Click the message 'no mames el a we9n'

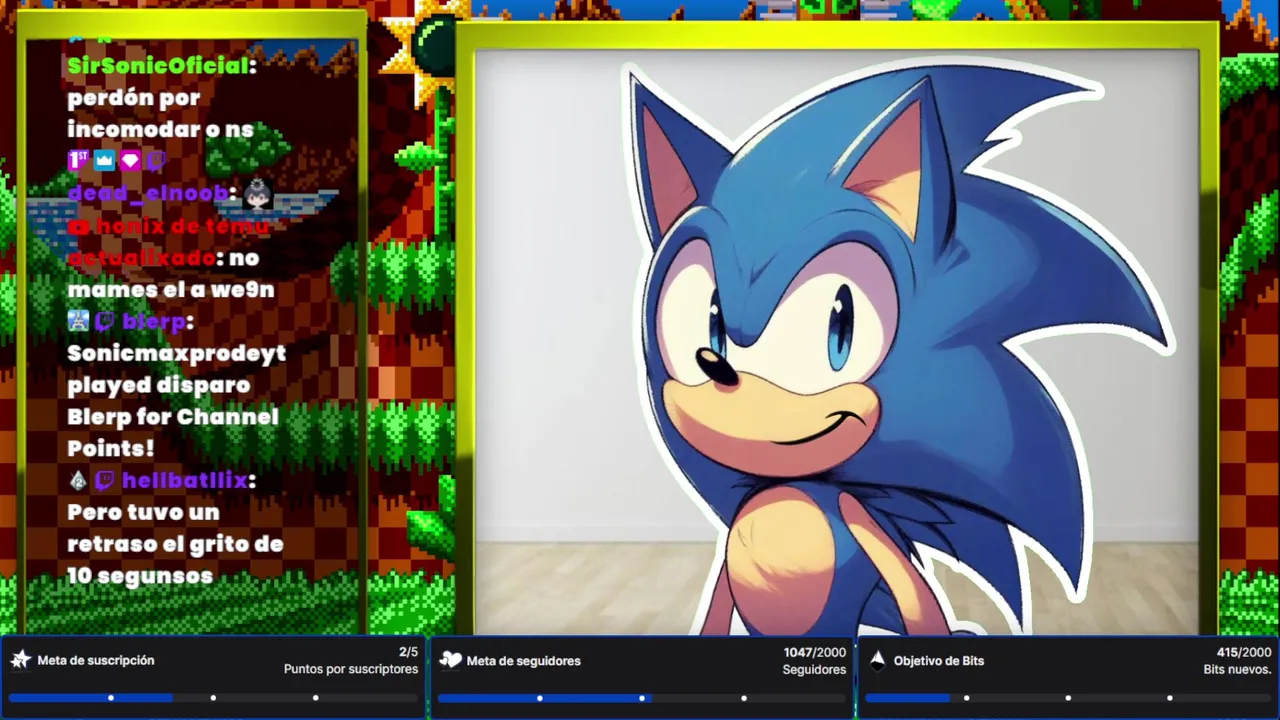[x=171, y=274]
